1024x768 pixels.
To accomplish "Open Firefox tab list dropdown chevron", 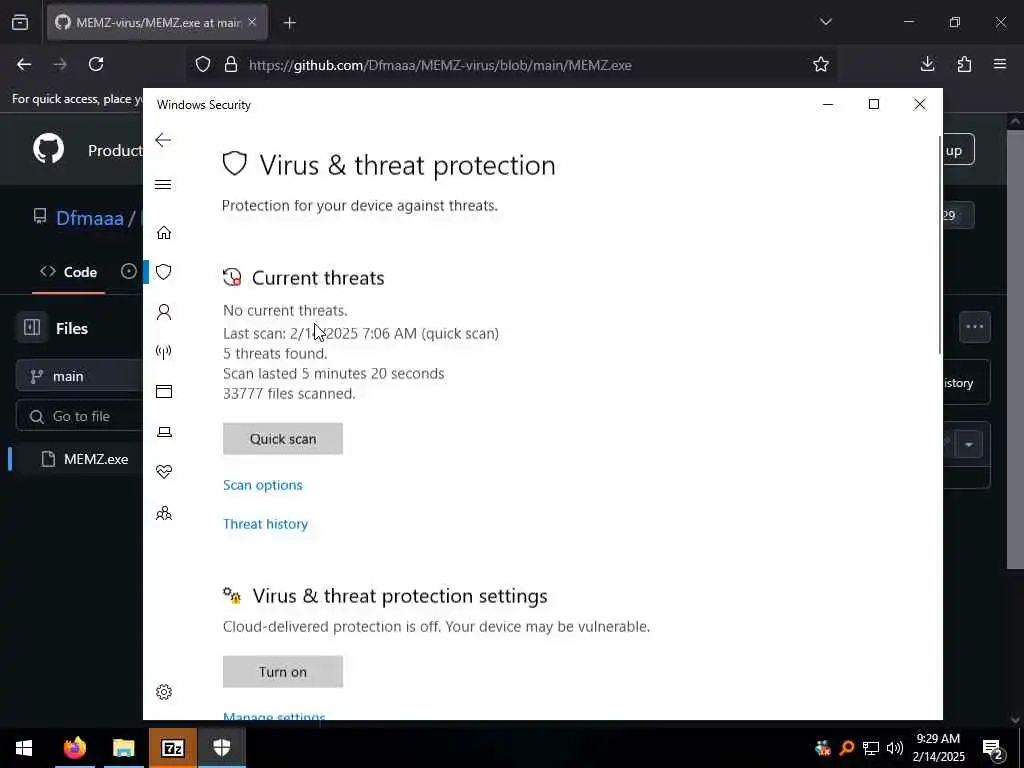I will click(x=826, y=22).
